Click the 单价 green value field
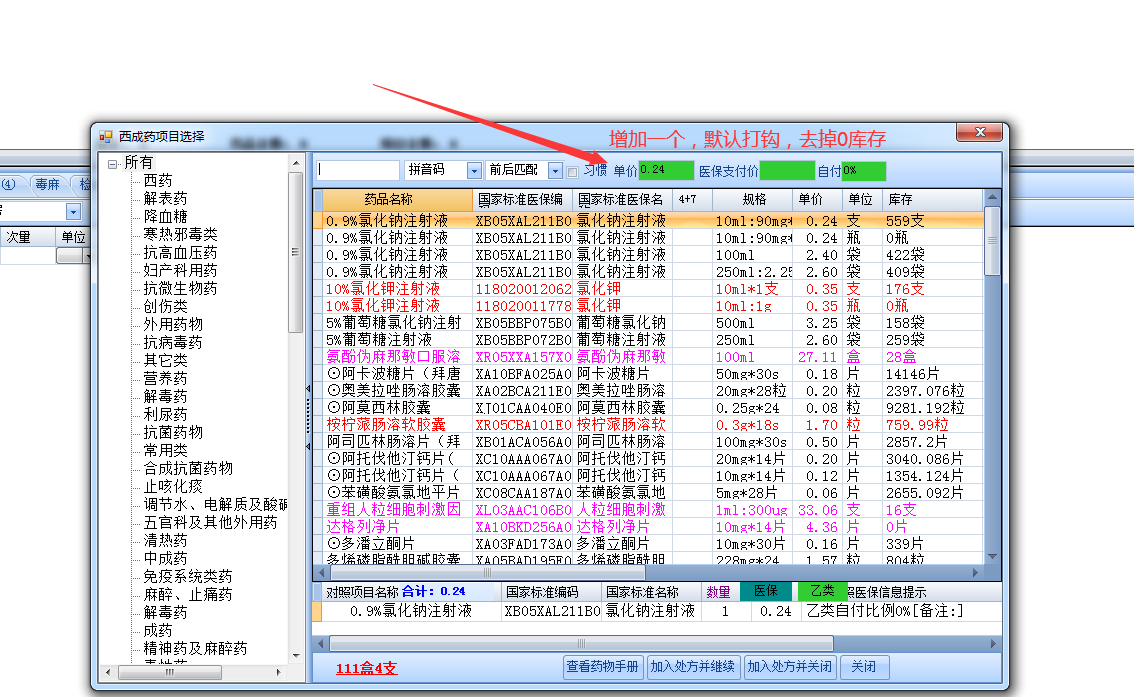1134x697 pixels. pos(666,171)
